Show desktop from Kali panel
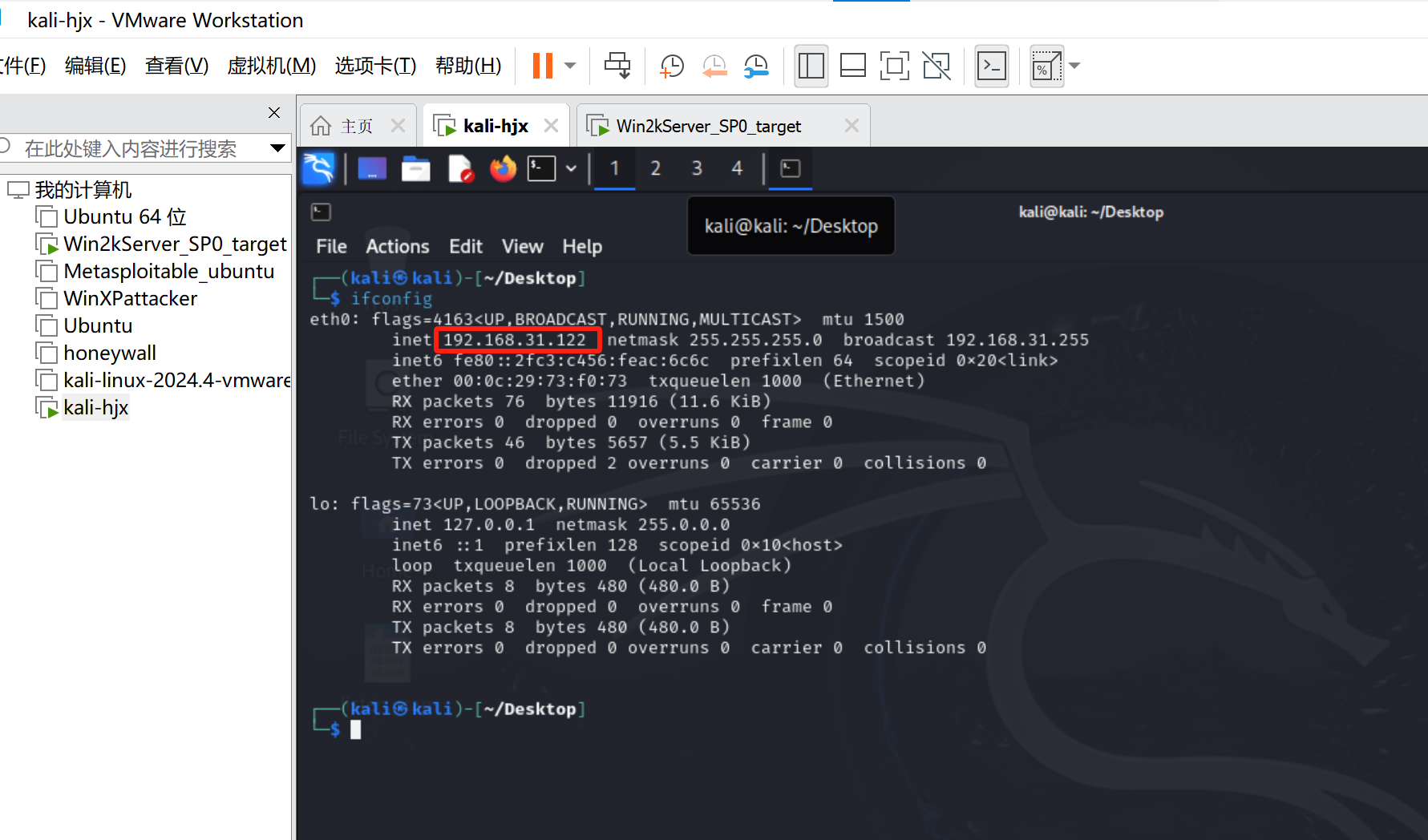The width and height of the screenshot is (1428, 840). [x=372, y=168]
